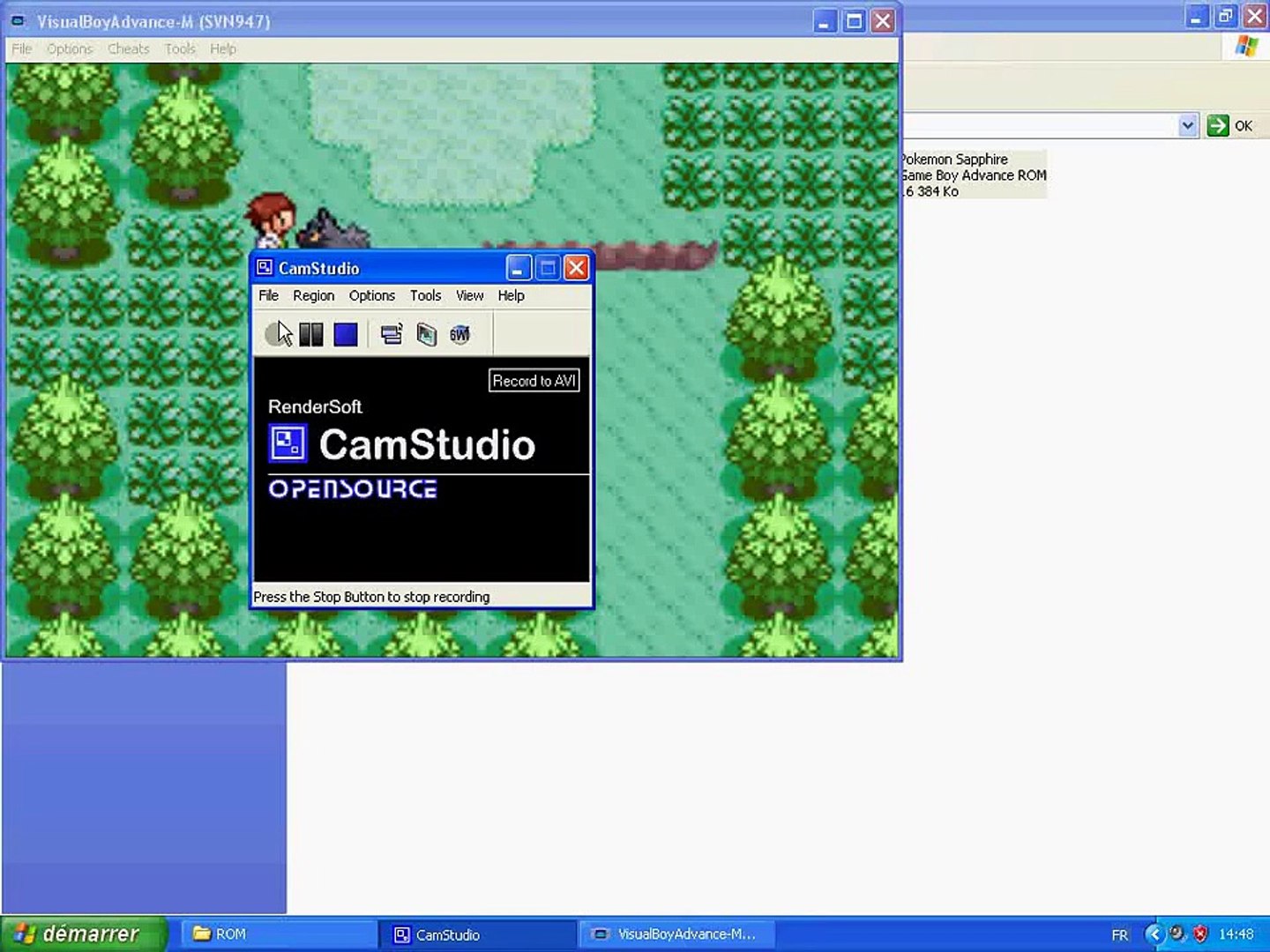Viewport: 1270px width, 952px height.
Task: Pause the CamStudio recording
Action: coord(311,334)
